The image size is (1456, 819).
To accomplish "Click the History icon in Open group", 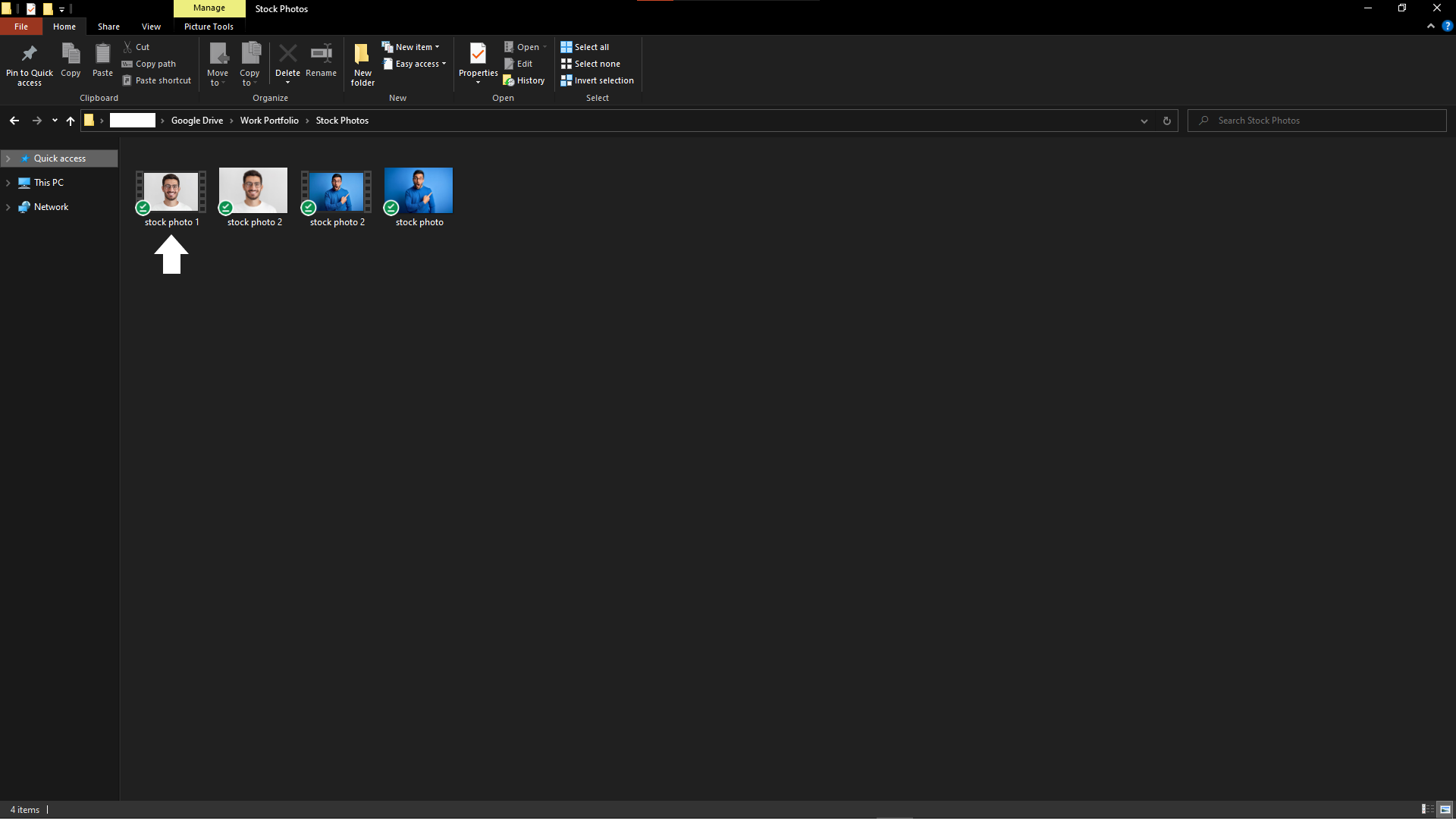I will (x=509, y=80).
